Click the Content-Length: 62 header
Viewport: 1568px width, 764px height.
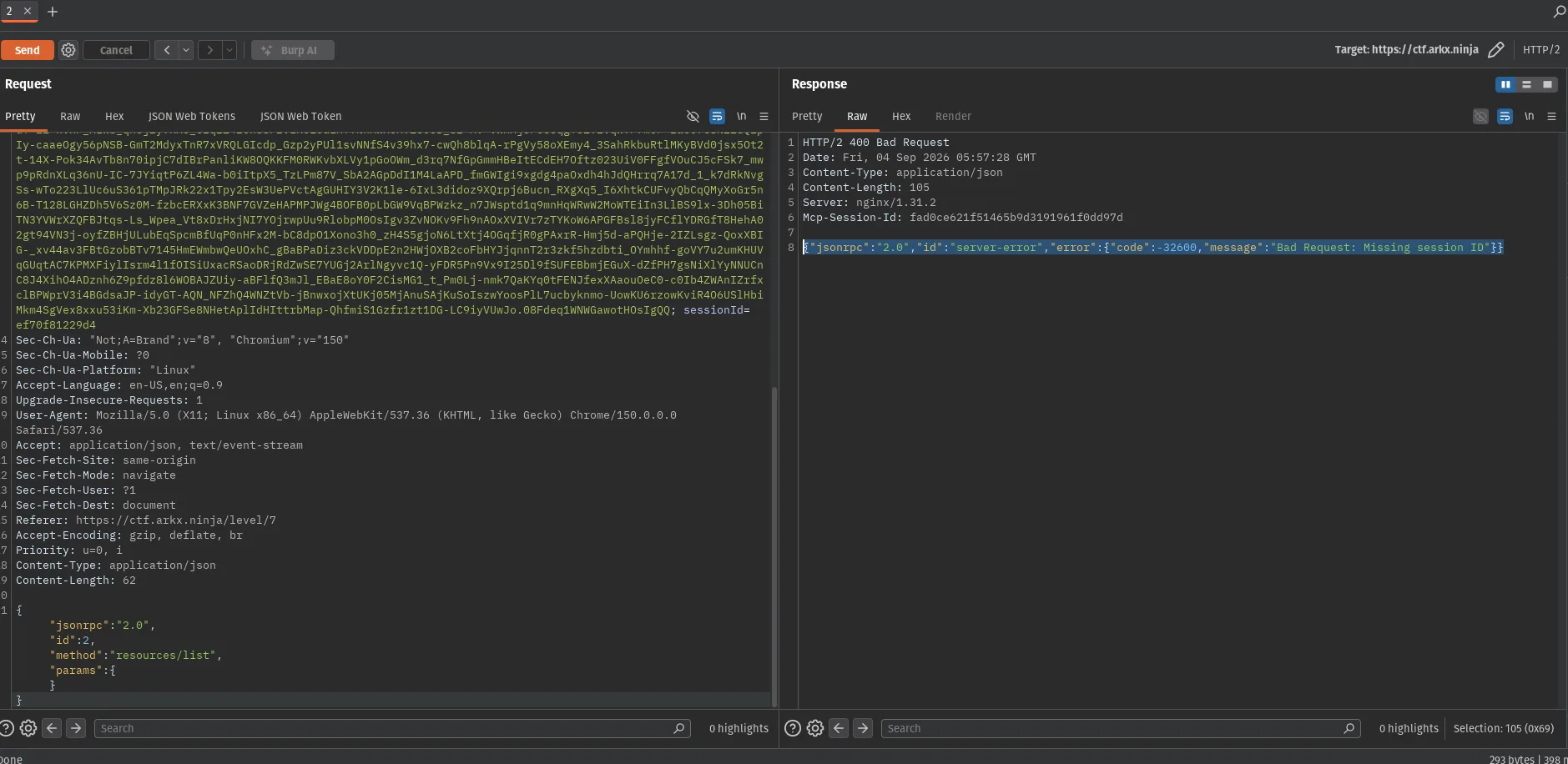point(76,580)
